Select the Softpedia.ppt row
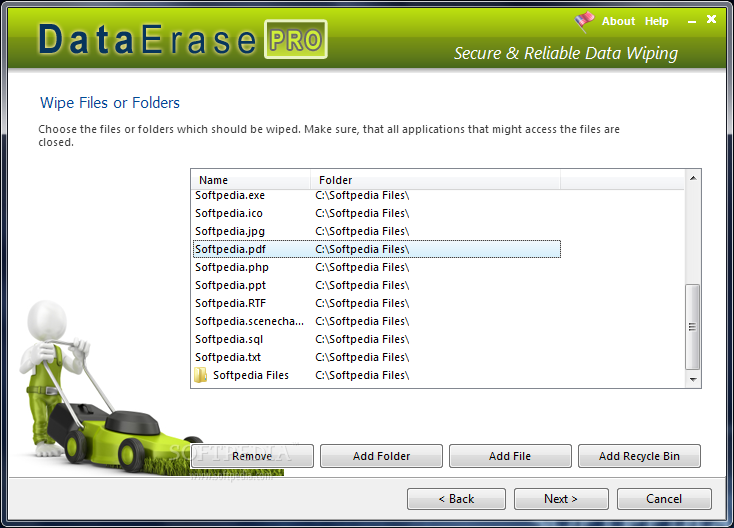 (377, 285)
